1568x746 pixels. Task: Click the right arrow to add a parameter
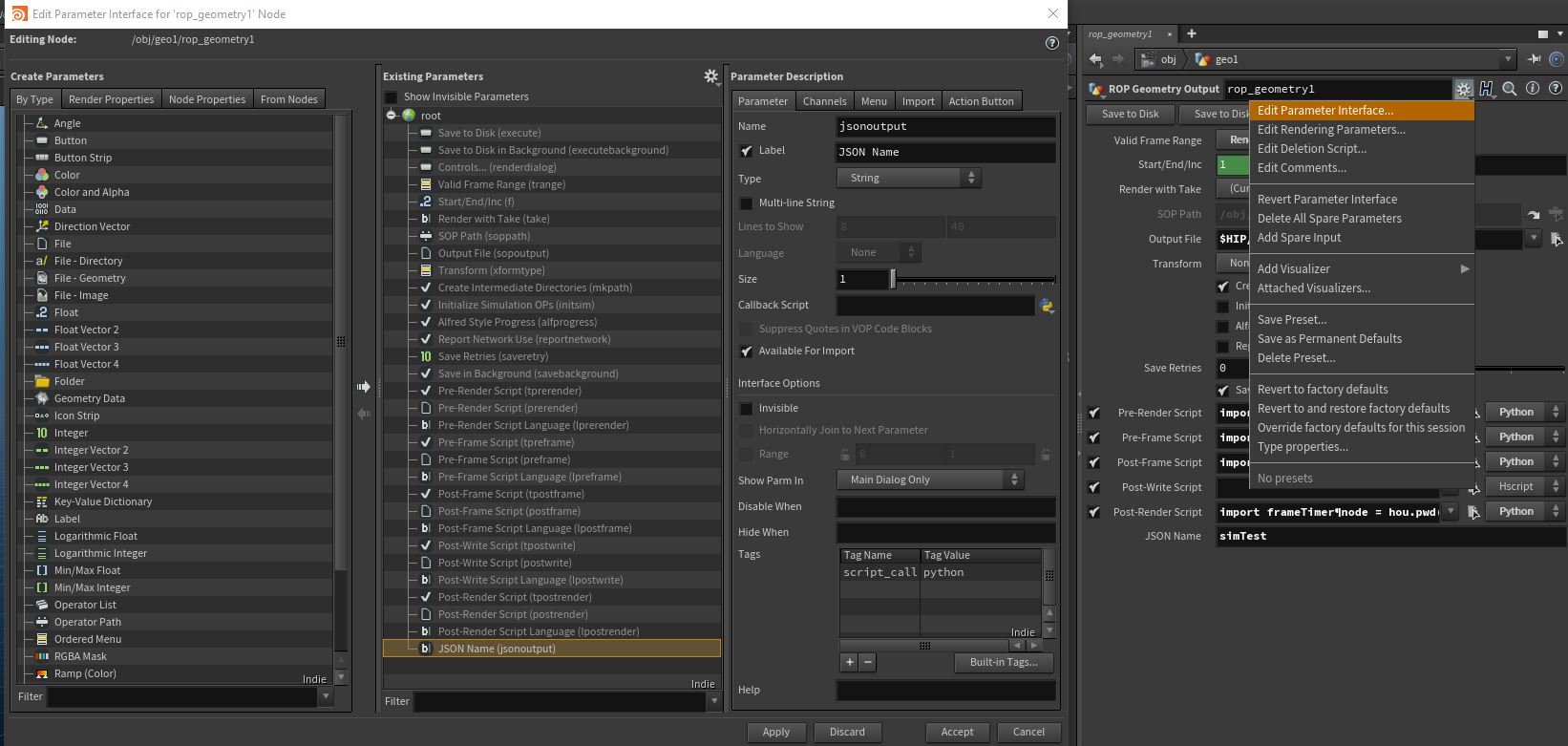[364, 387]
